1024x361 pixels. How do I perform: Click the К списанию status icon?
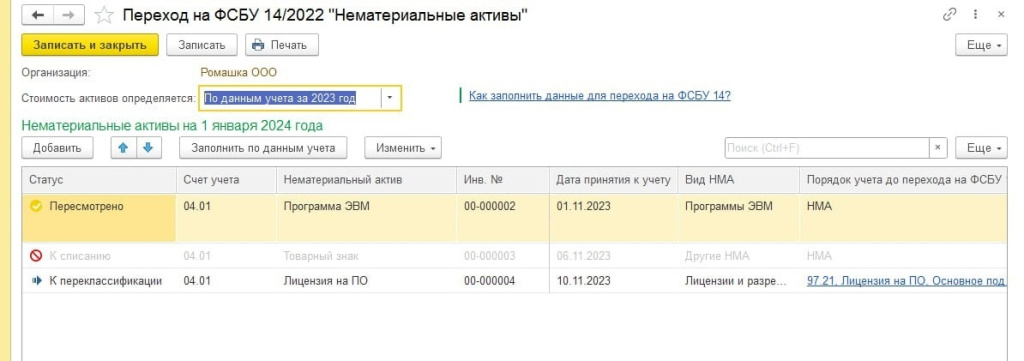(37, 256)
